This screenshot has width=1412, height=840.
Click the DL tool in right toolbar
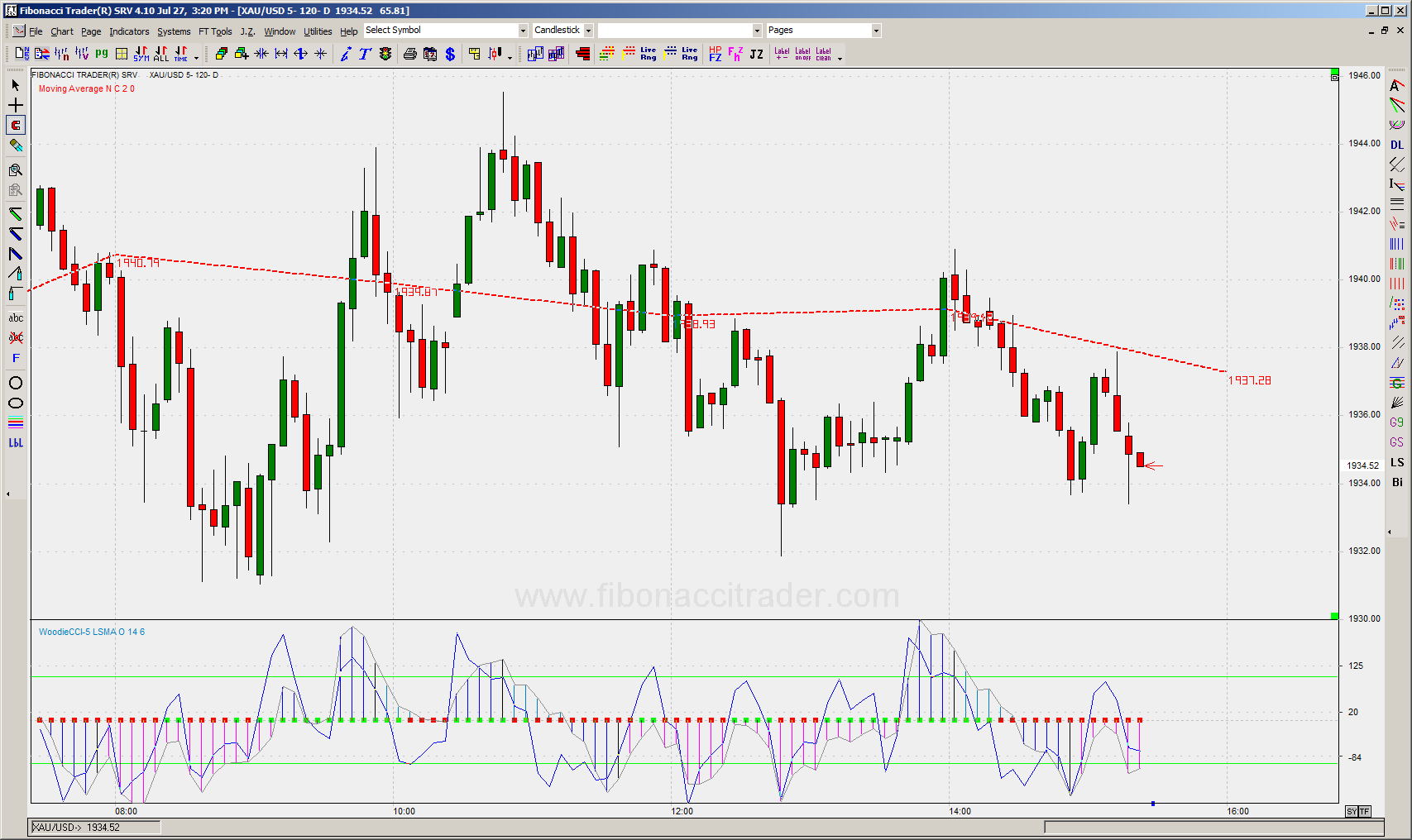point(1397,145)
